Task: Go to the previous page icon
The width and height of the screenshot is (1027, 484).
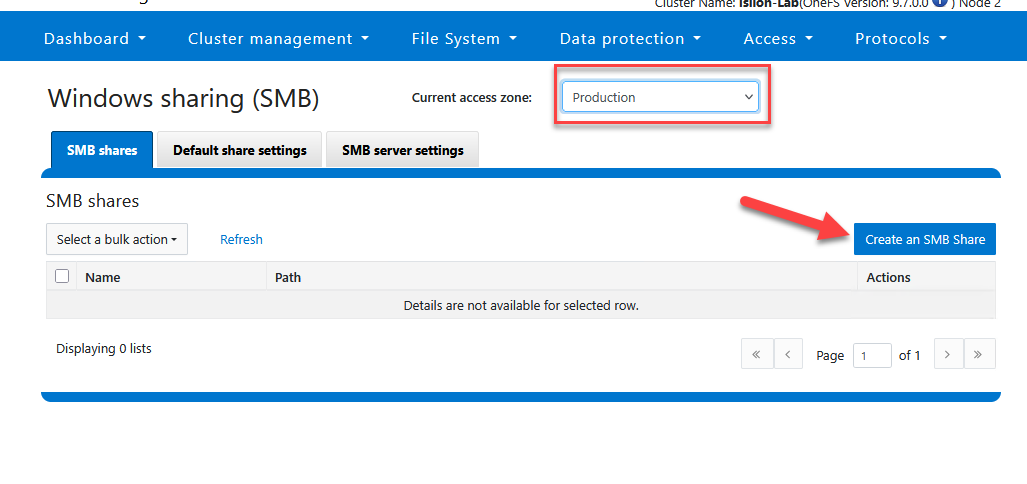Action: point(788,354)
